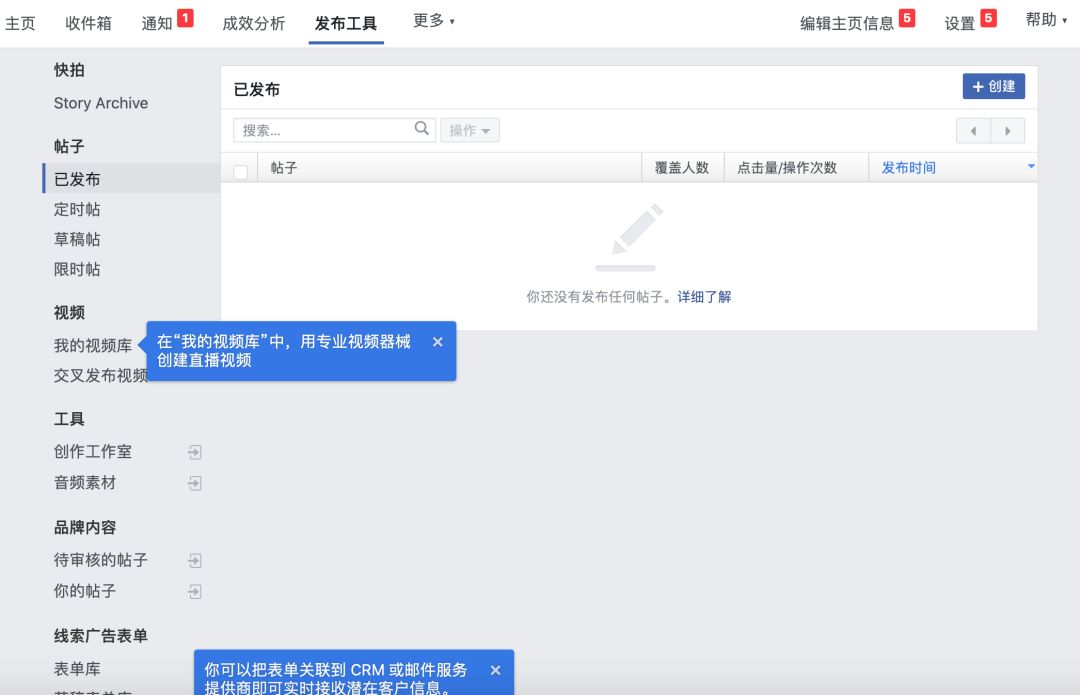The height and width of the screenshot is (695, 1080).
Task: Go to previous page arrow
Action: point(973,131)
